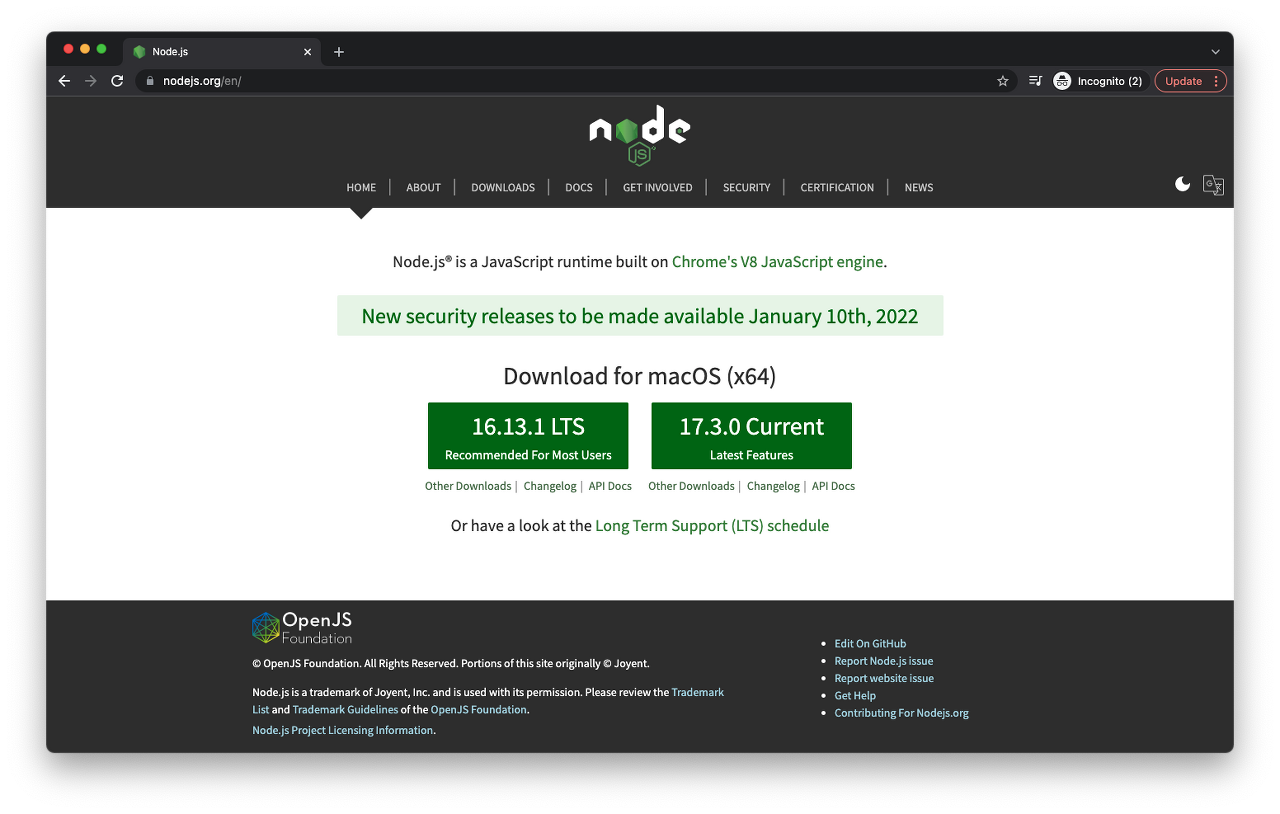Close the Node.js browser tab
This screenshot has height=814, width=1280.
(307, 52)
